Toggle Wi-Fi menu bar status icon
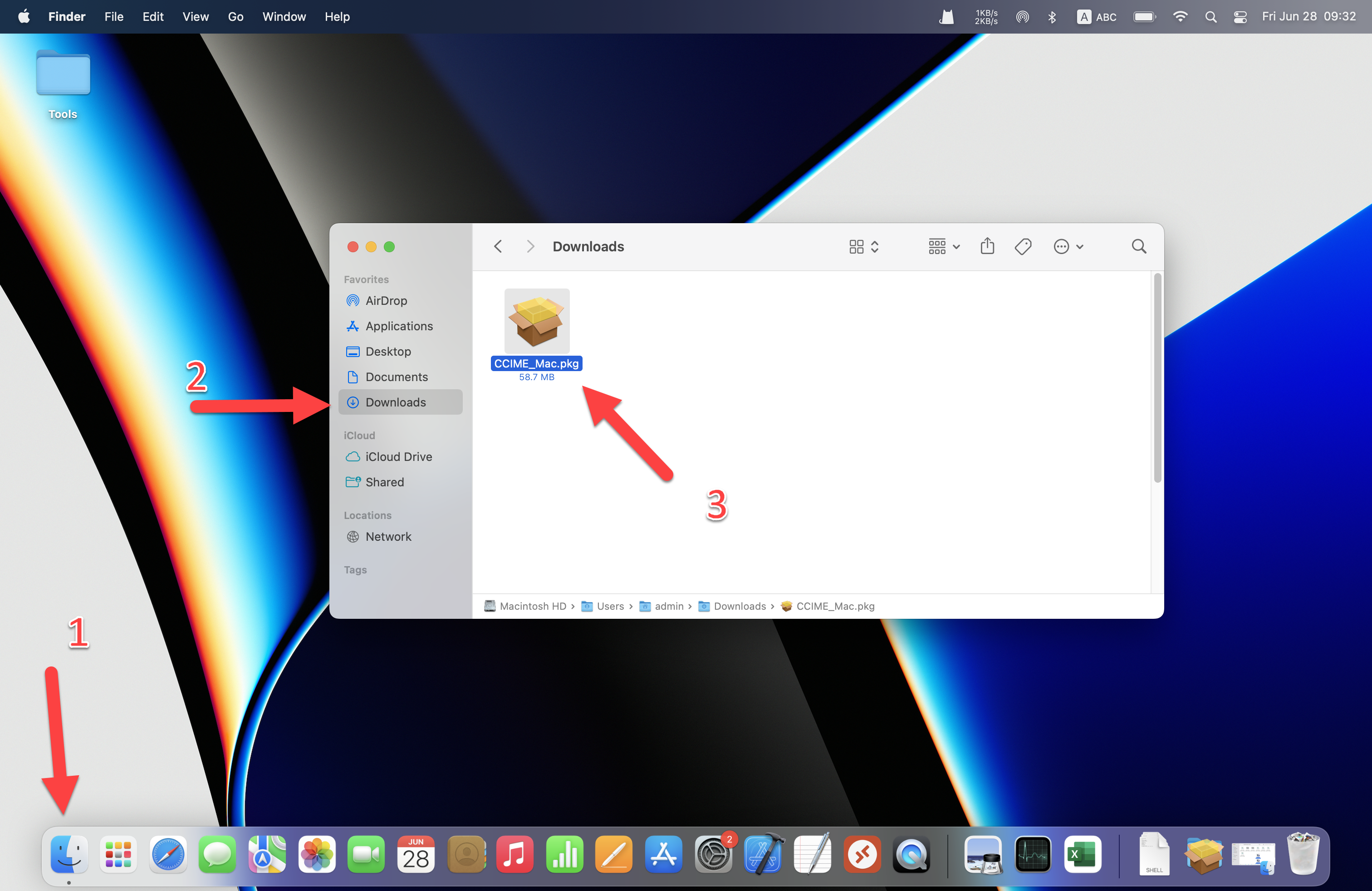1372x891 pixels. click(1180, 17)
